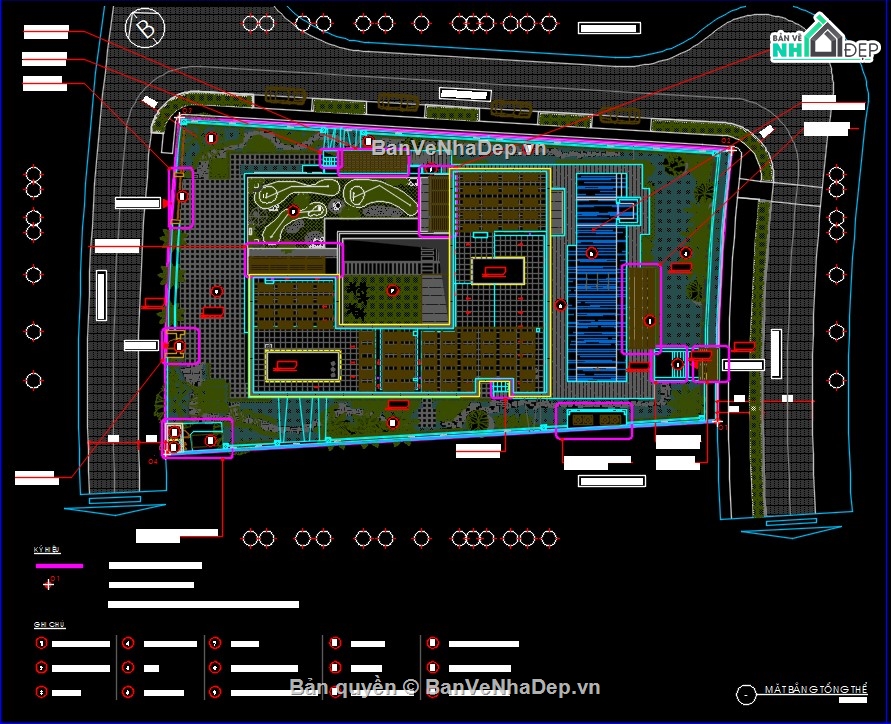Select the top-left numbered marker under GHI CHÚ
Viewport: 891px width, 724px height.
(41, 643)
